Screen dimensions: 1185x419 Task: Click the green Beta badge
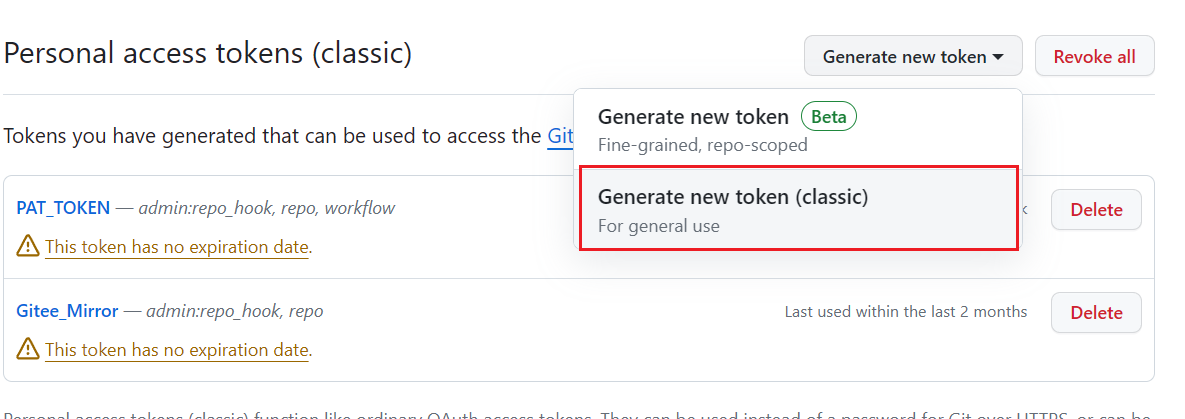[x=828, y=117]
